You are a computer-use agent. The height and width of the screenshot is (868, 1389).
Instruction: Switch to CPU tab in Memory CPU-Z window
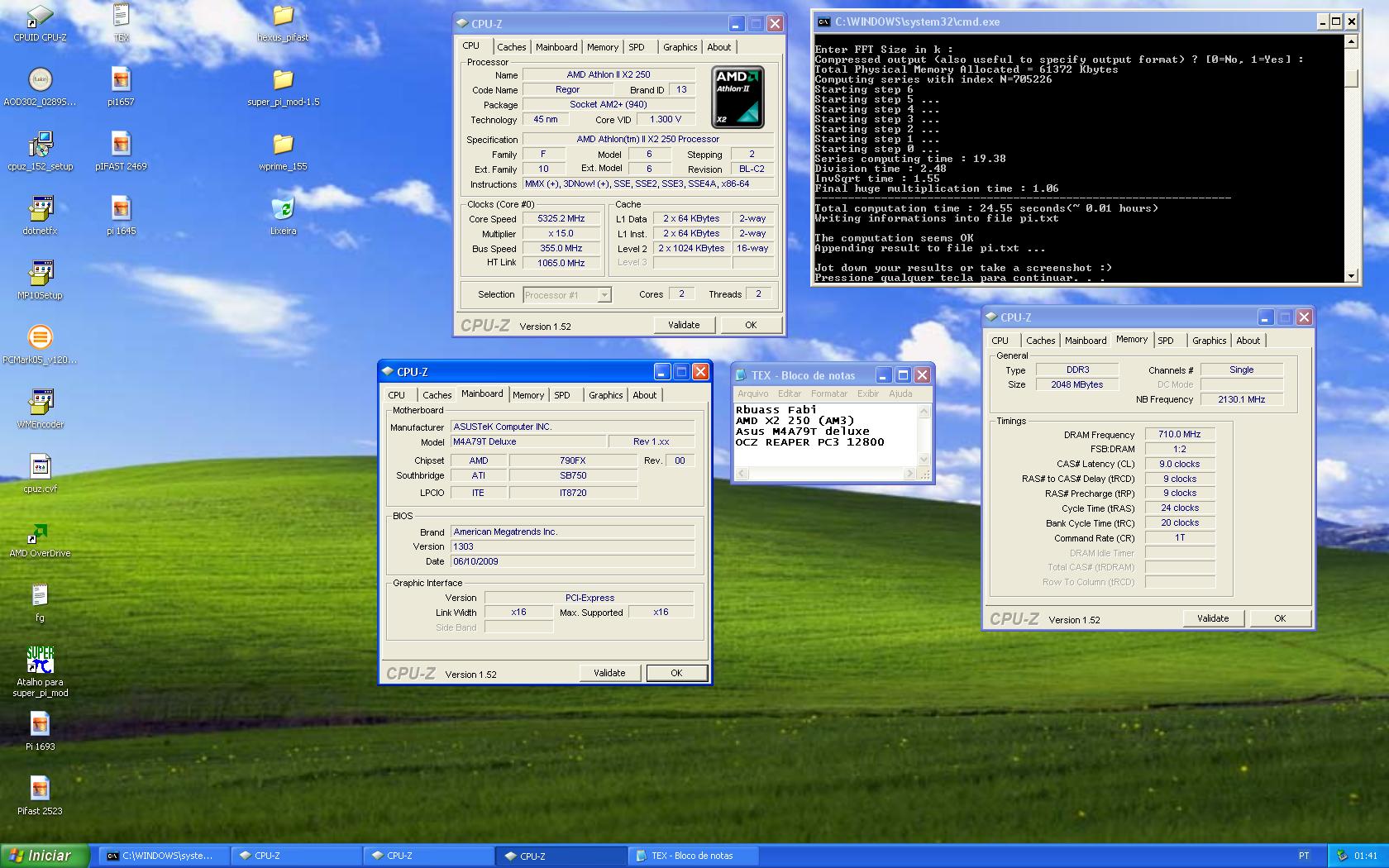[x=1000, y=341]
